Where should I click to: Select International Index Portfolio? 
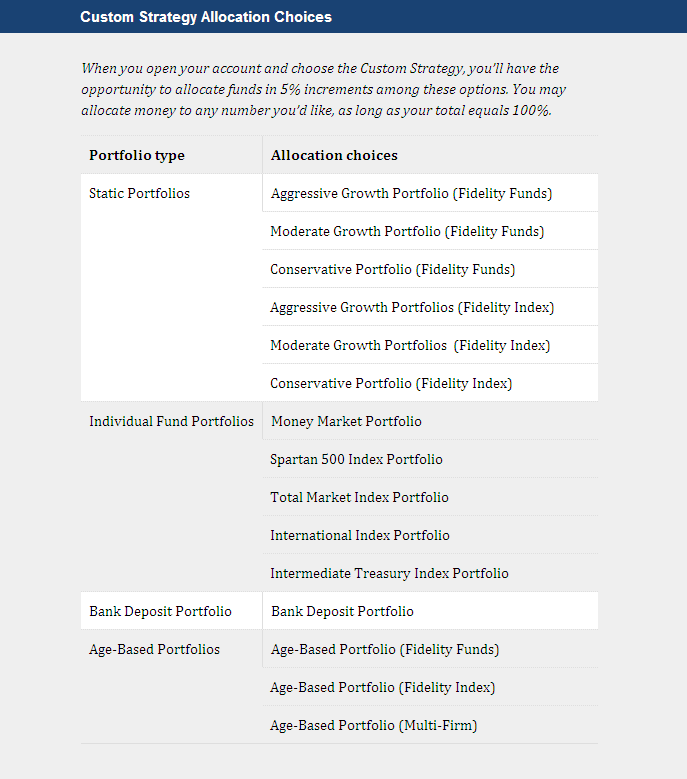(x=360, y=535)
